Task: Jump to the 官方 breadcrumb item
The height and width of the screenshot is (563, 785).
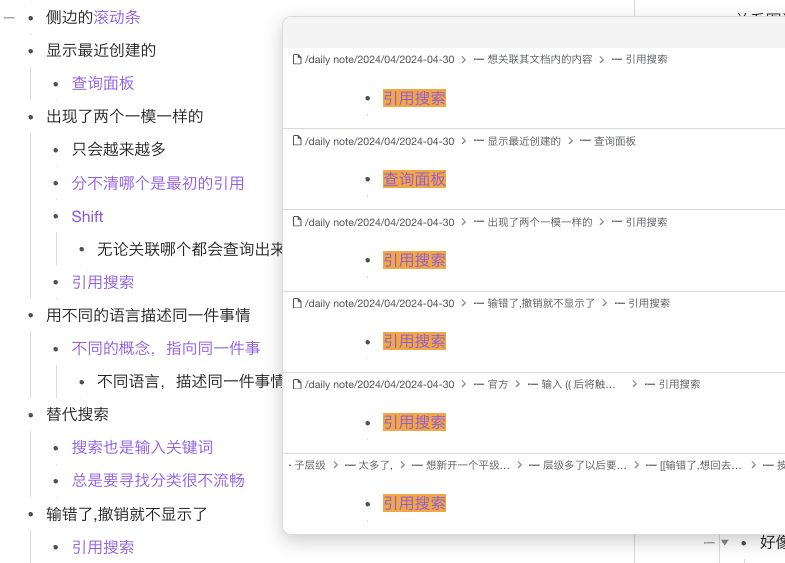Action: click(498, 384)
